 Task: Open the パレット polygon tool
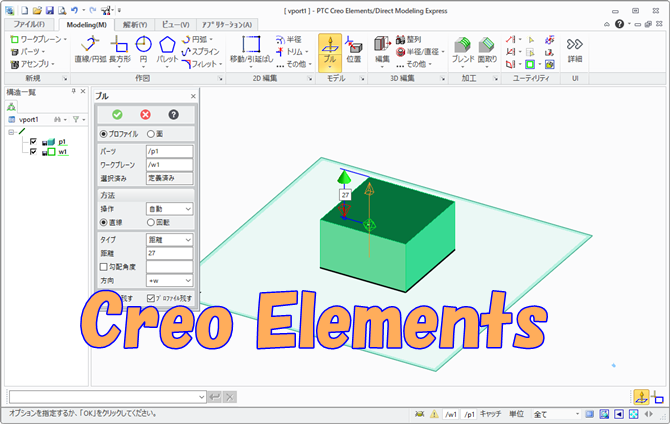(167, 50)
